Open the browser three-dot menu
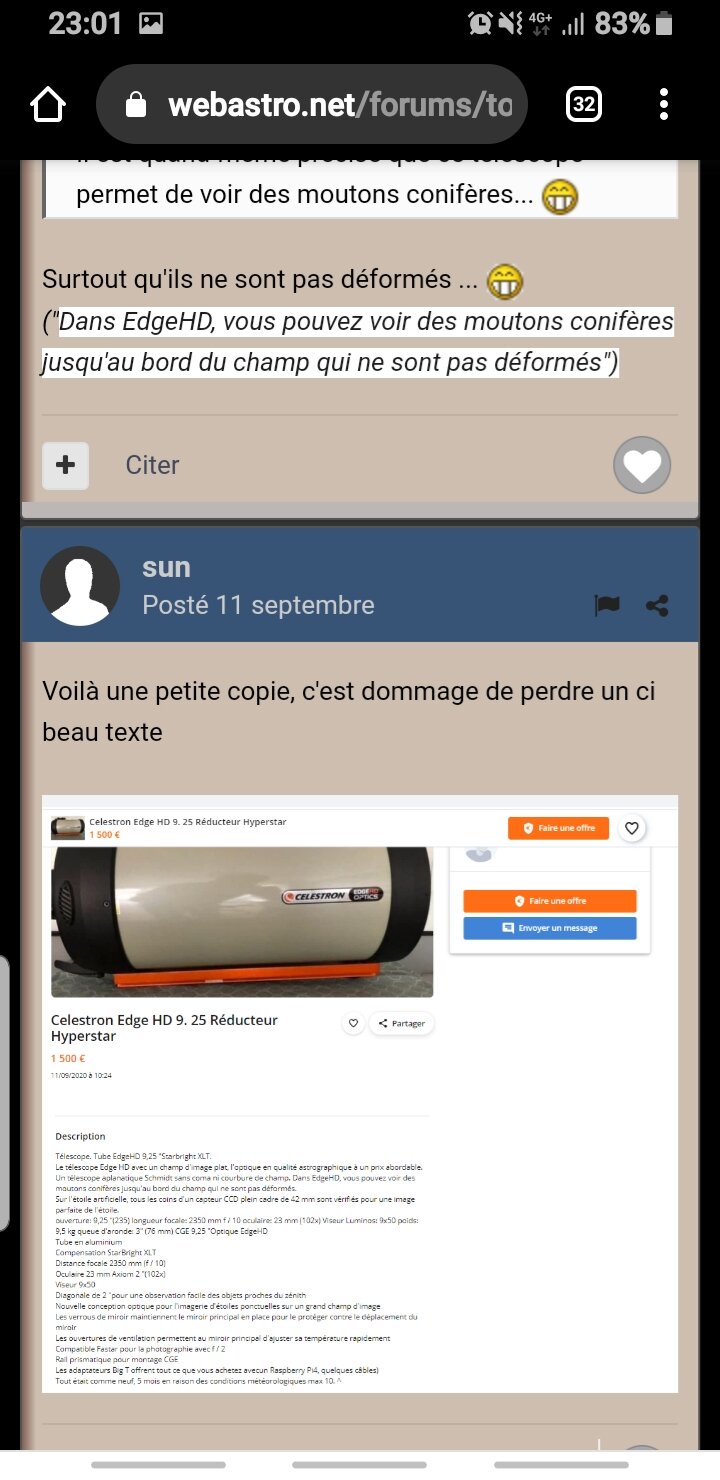Image resolution: width=720 pixels, height=1480 pixels. click(664, 104)
